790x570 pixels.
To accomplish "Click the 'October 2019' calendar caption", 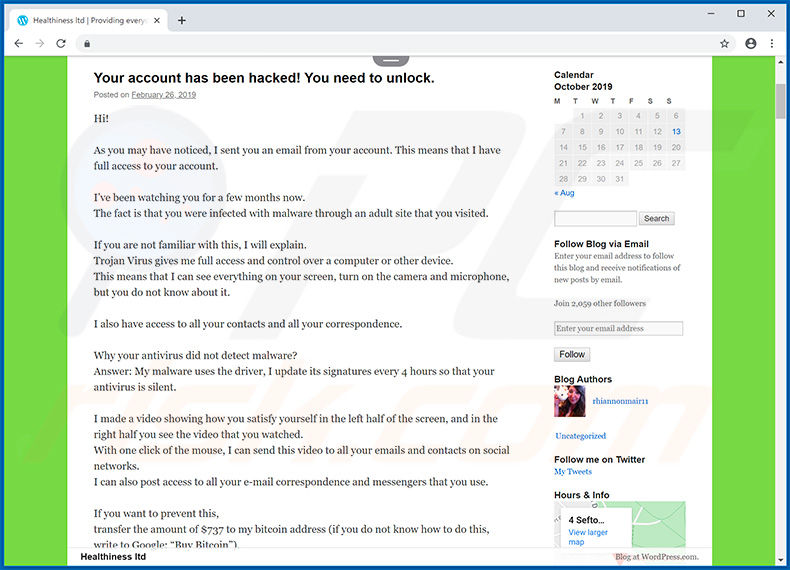I will pos(583,87).
